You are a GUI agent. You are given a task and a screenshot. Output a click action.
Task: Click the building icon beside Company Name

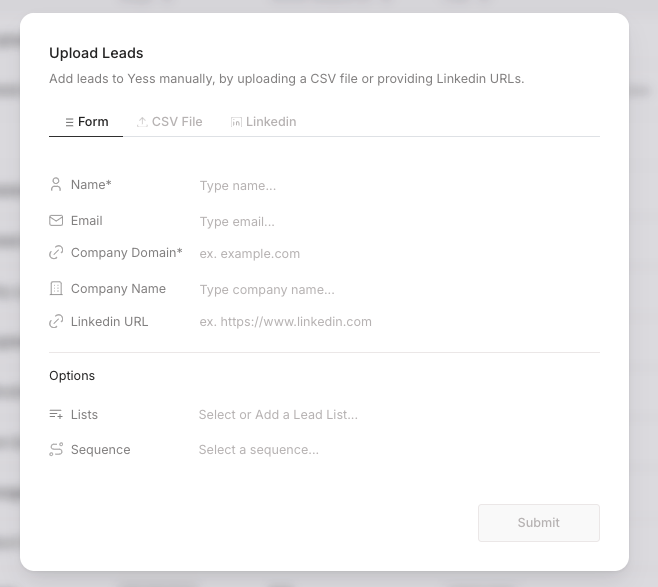[56, 289]
